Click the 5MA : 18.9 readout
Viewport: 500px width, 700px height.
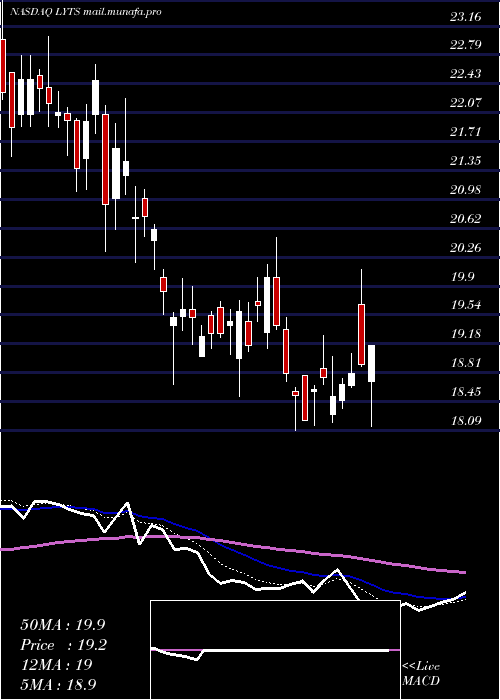click(x=58, y=684)
